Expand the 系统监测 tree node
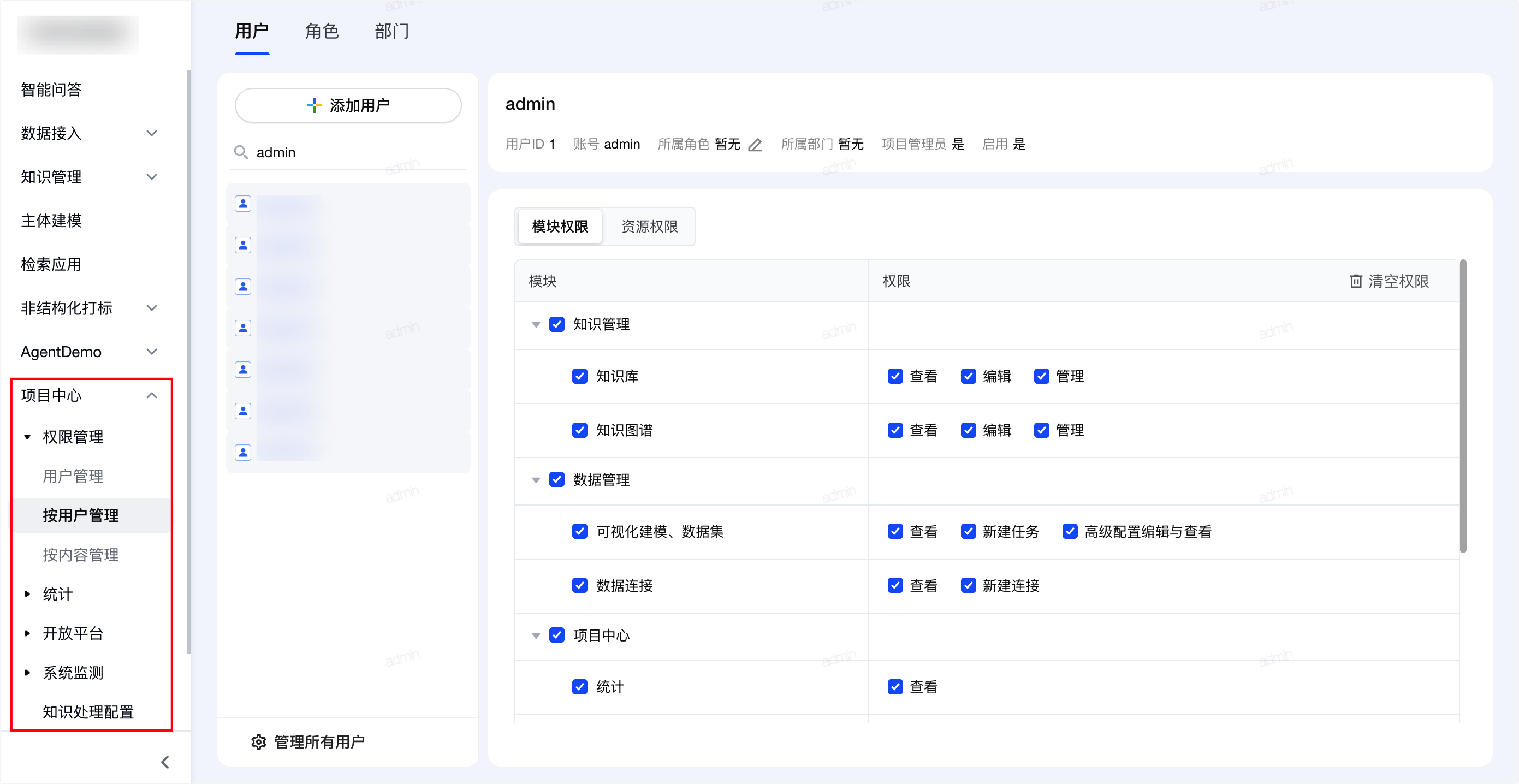 [x=27, y=673]
